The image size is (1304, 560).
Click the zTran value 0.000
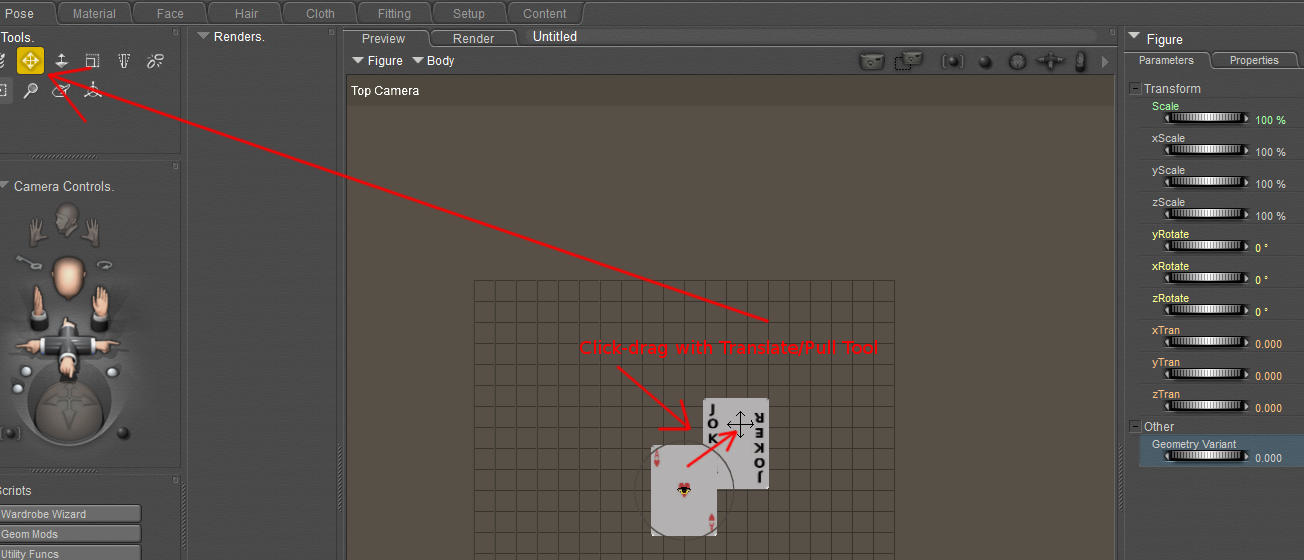[x=1269, y=408]
